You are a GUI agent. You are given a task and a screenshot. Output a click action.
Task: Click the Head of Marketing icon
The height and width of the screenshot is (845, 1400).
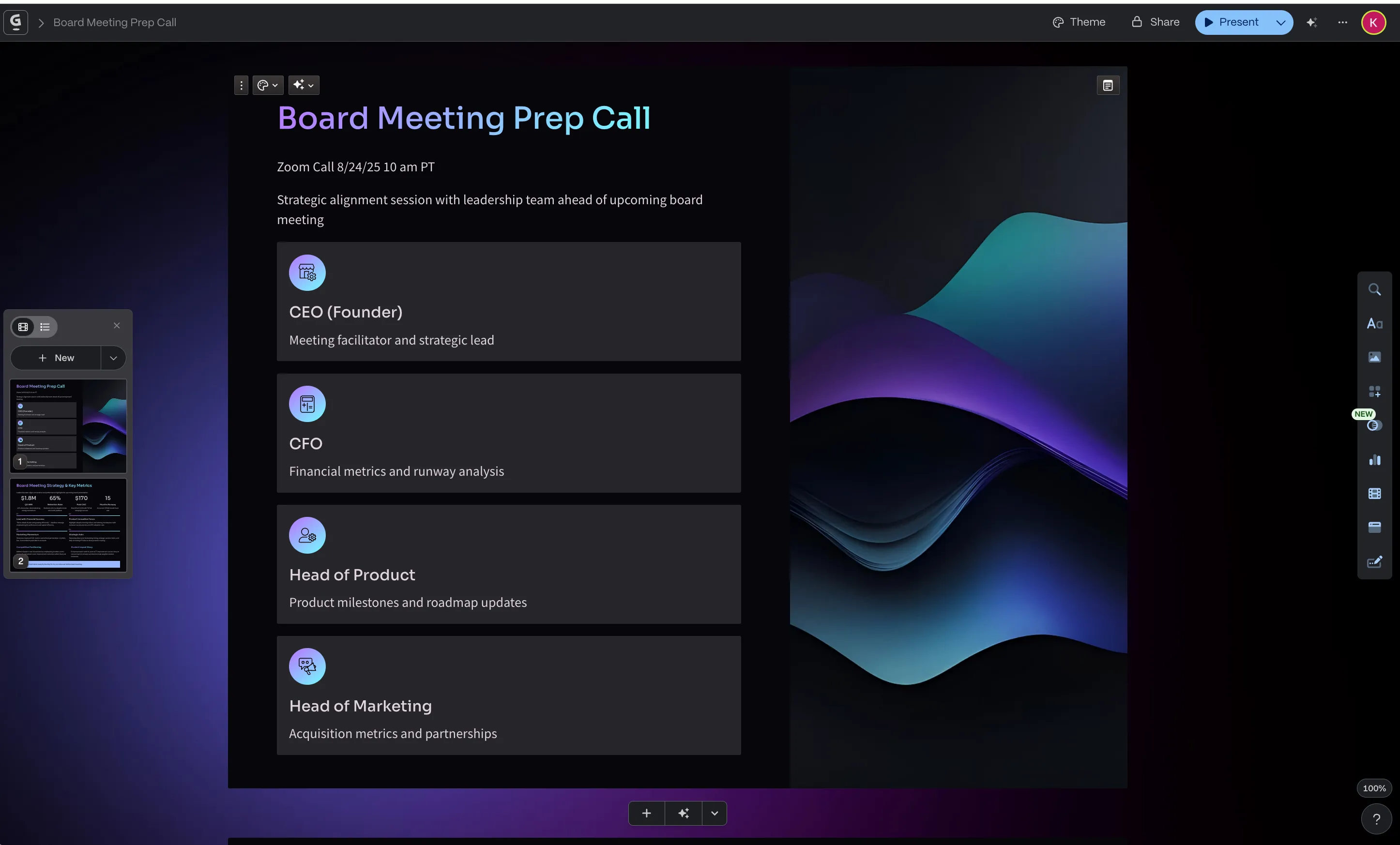click(307, 666)
